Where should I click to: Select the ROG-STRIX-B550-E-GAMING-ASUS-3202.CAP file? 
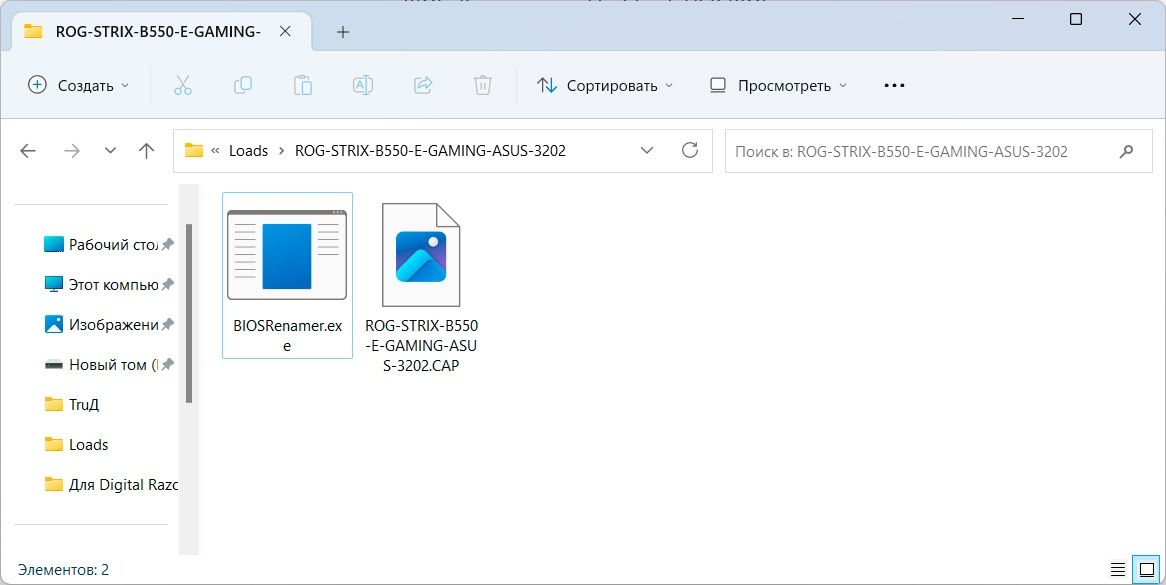[421, 285]
